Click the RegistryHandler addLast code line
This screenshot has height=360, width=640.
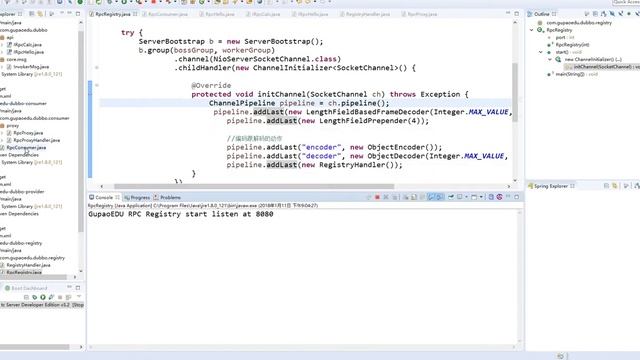pyautogui.click(x=314, y=164)
